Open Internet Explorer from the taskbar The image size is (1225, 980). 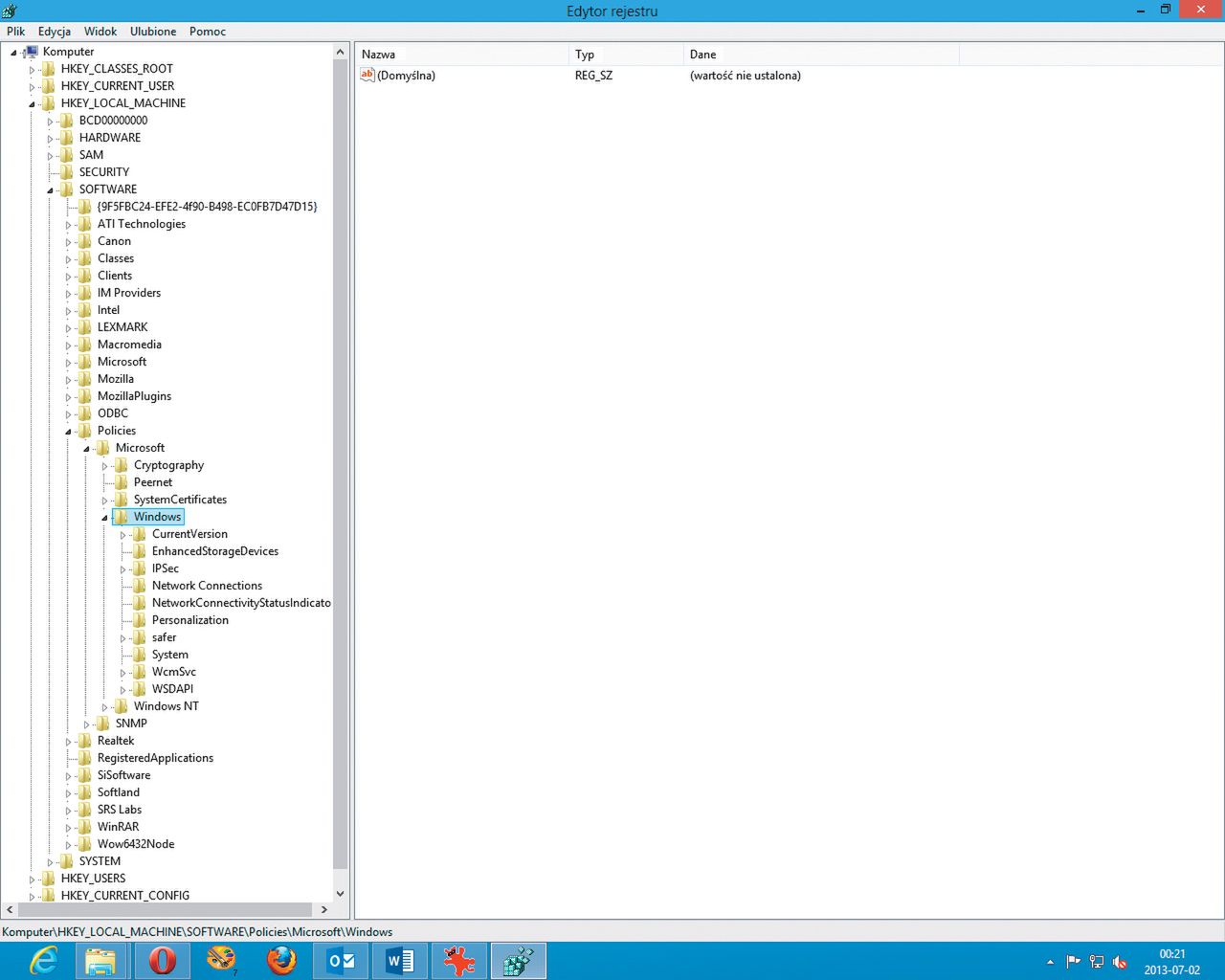[x=44, y=961]
